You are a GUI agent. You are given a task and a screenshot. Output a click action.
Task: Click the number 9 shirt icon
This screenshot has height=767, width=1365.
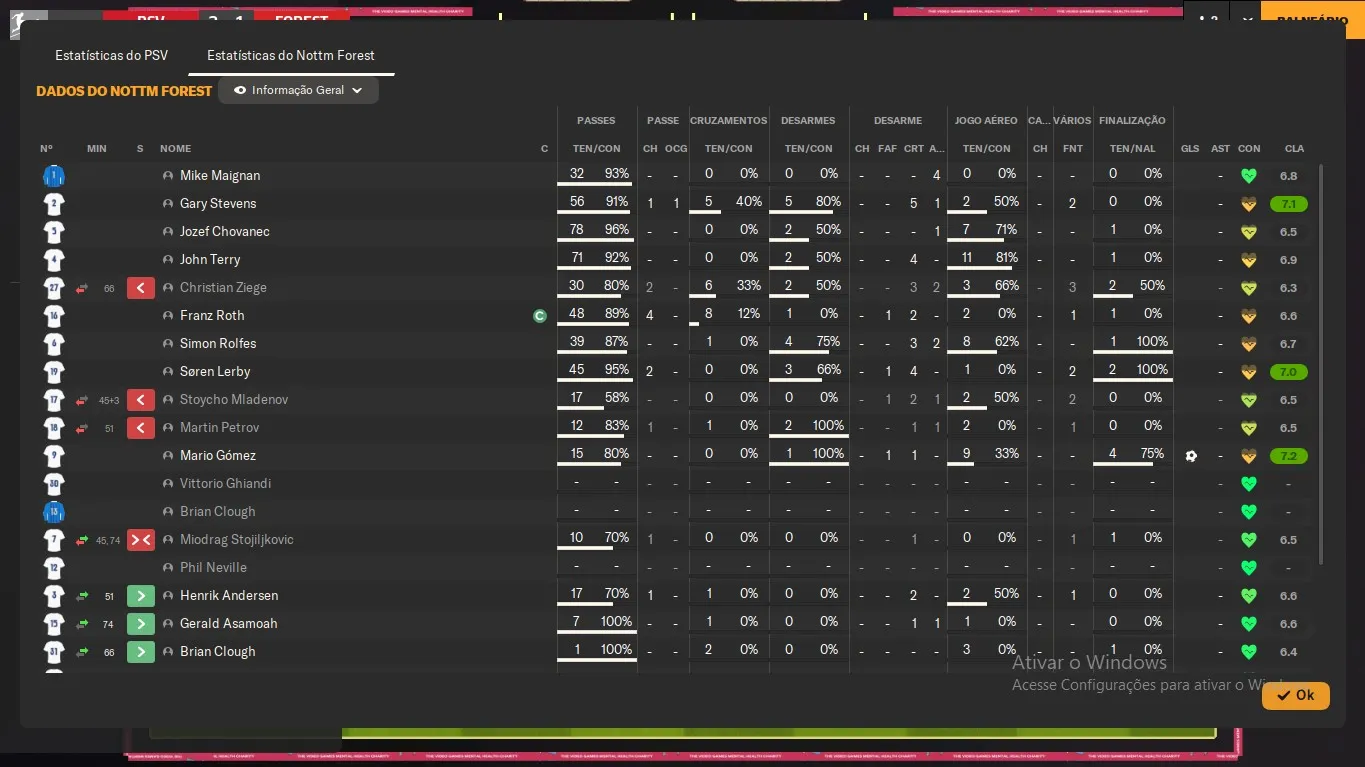click(x=53, y=456)
